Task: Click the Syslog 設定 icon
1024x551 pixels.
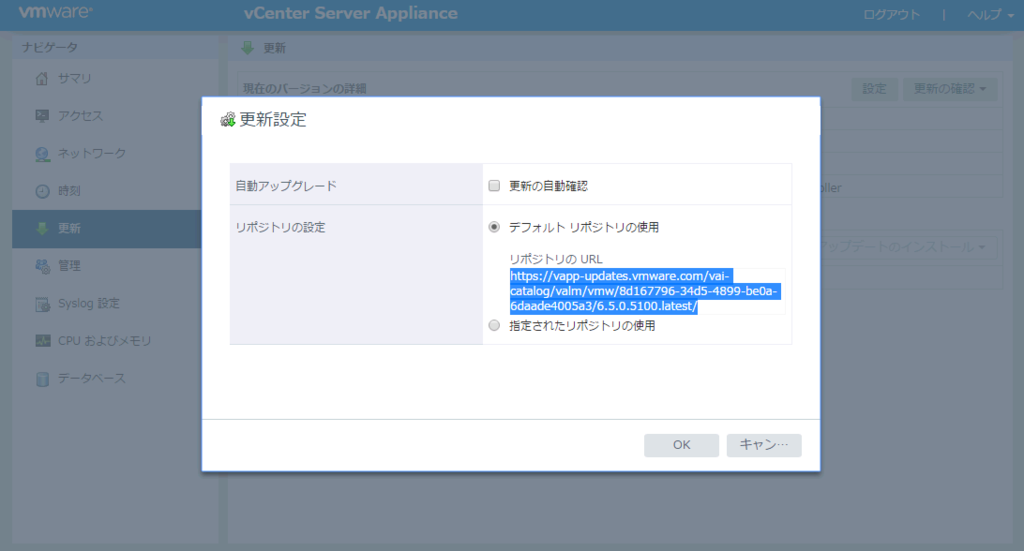Action: [42, 304]
